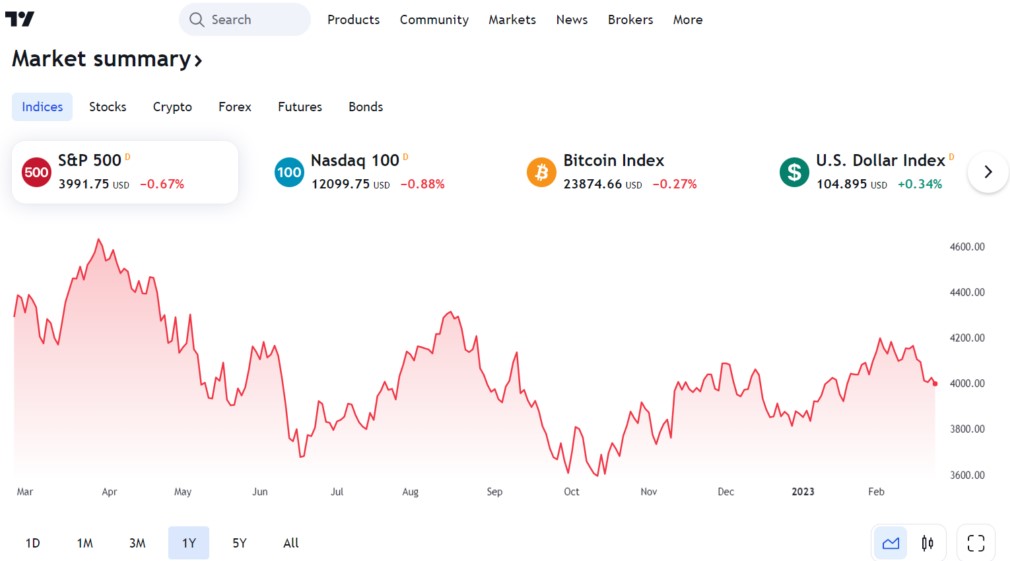The image size is (1010, 561).
Task: Click the Bitcoin price 23874.66
Action: tap(593, 184)
